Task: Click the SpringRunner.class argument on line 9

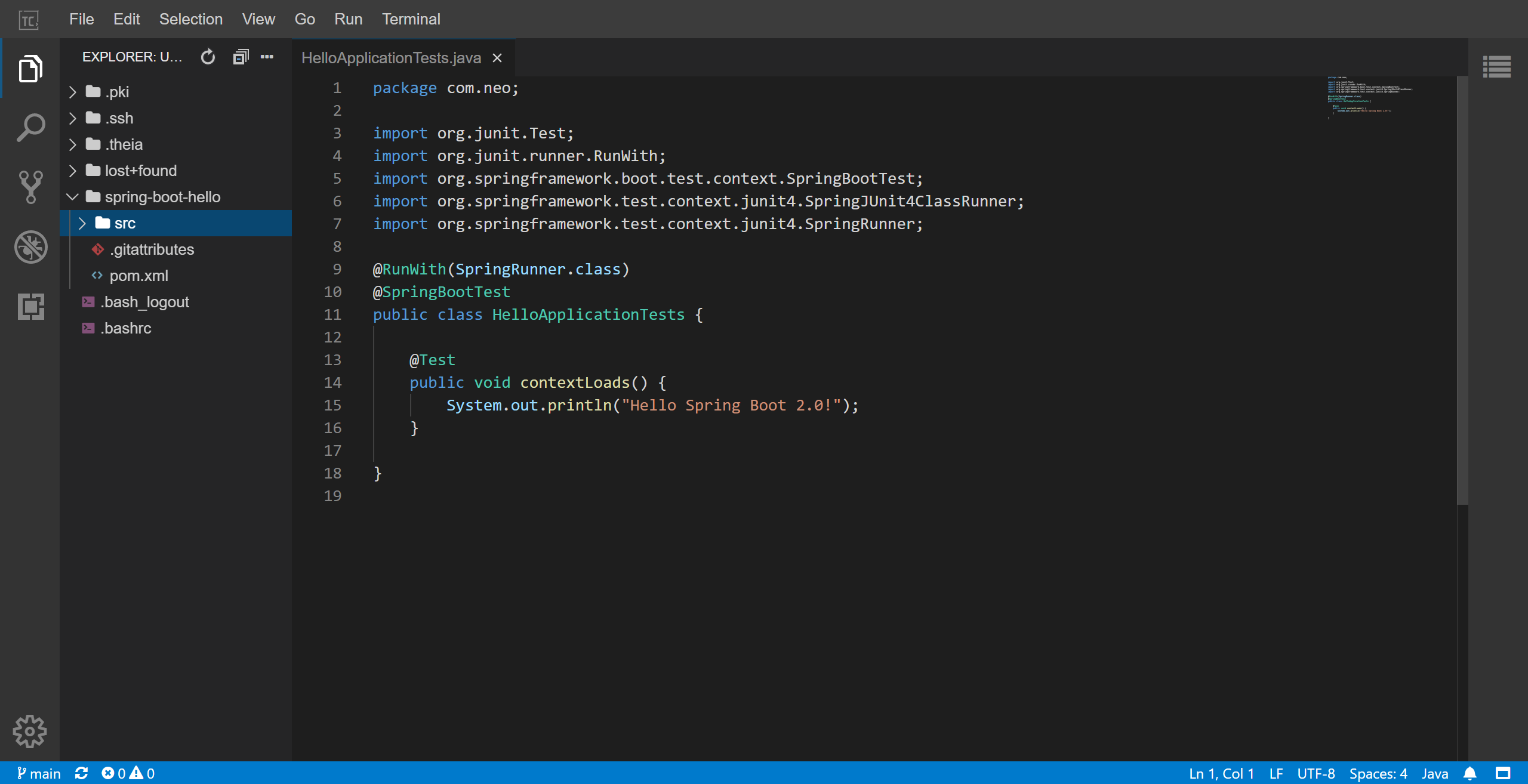Action: 538,269
